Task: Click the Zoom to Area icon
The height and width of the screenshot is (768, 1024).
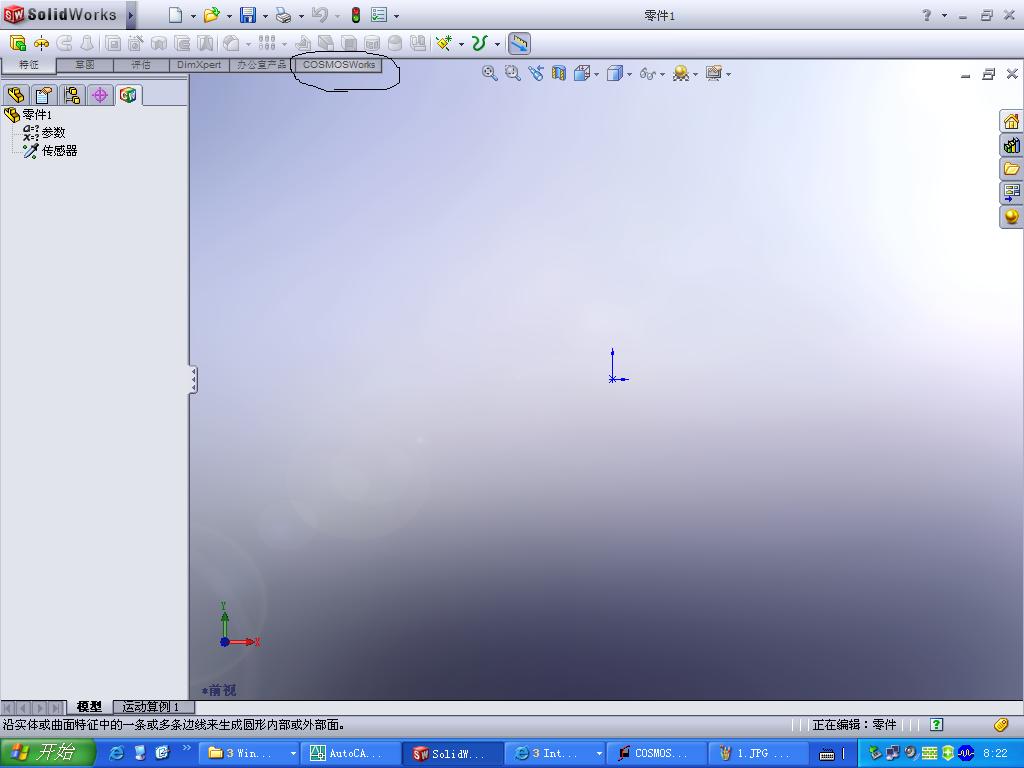Action: [513, 73]
